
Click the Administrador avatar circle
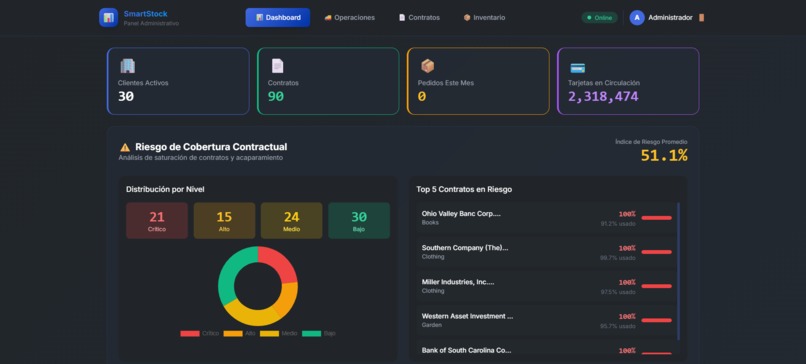[637, 17]
